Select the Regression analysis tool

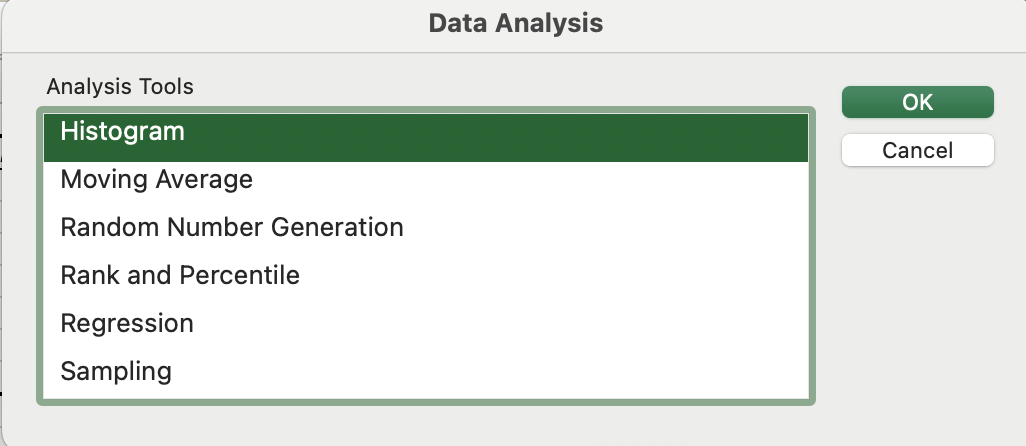tap(127, 324)
